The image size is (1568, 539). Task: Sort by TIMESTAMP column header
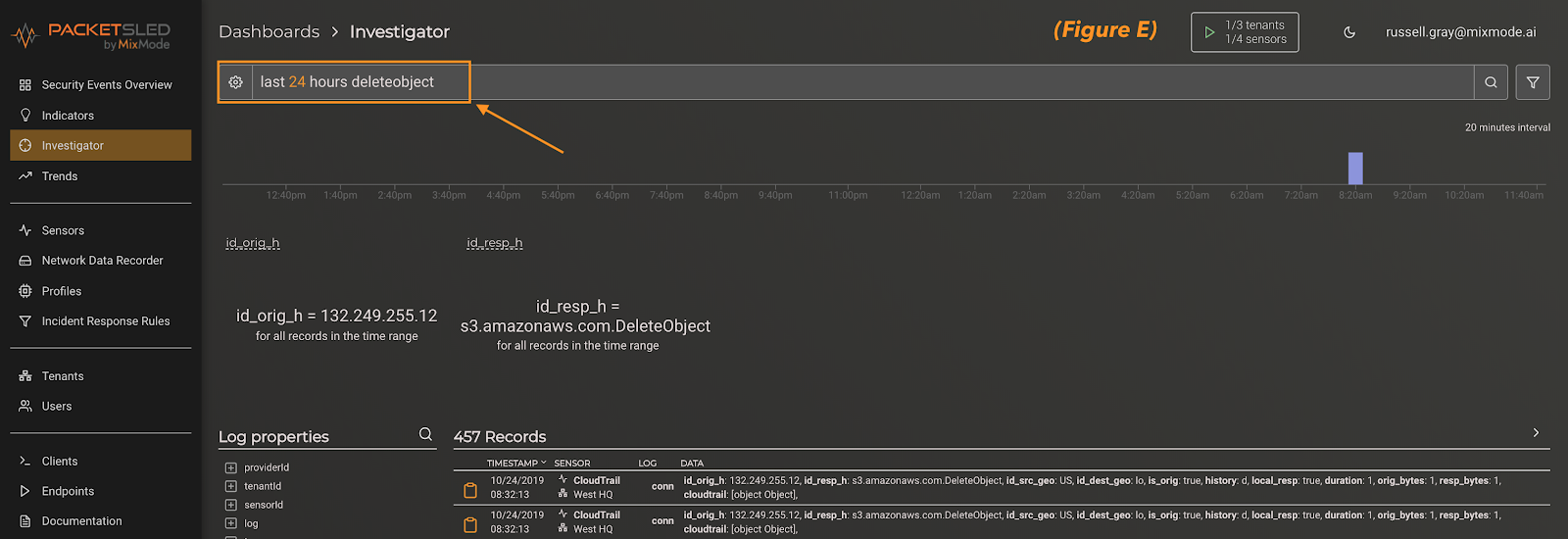pos(516,463)
